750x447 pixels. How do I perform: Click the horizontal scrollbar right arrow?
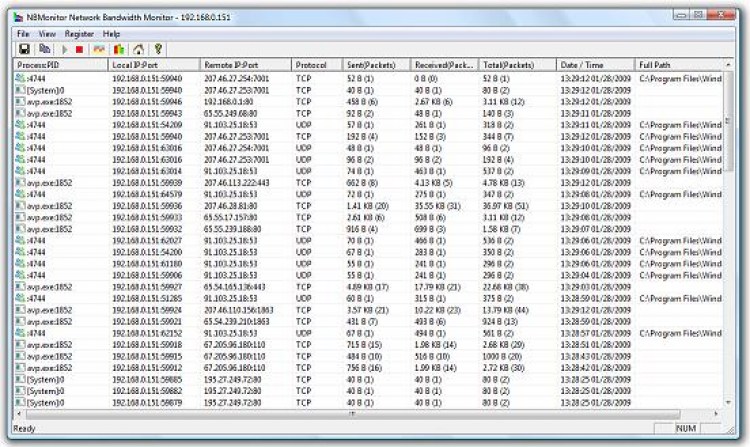click(717, 414)
